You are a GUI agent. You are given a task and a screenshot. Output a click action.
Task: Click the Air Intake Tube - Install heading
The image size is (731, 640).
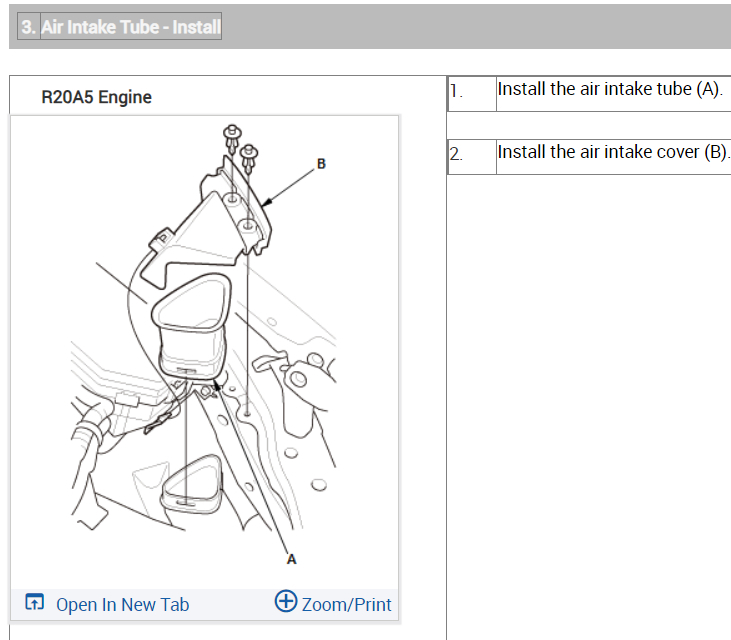tap(131, 27)
